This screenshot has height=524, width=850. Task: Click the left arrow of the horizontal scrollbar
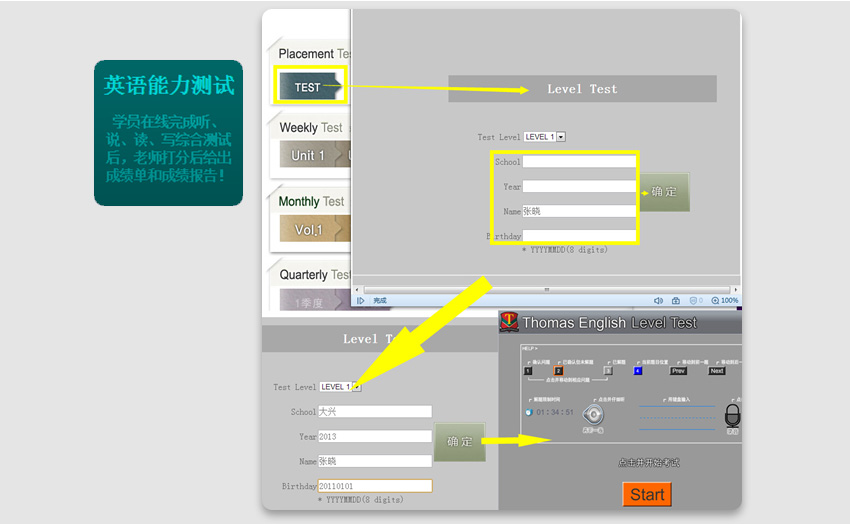tap(357, 290)
